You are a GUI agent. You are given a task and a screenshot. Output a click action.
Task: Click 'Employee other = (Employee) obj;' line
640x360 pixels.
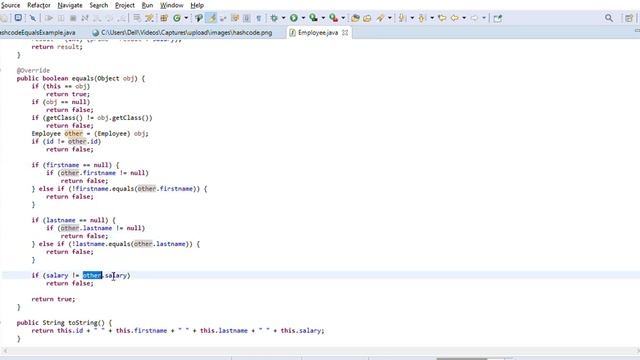tap(90, 133)
